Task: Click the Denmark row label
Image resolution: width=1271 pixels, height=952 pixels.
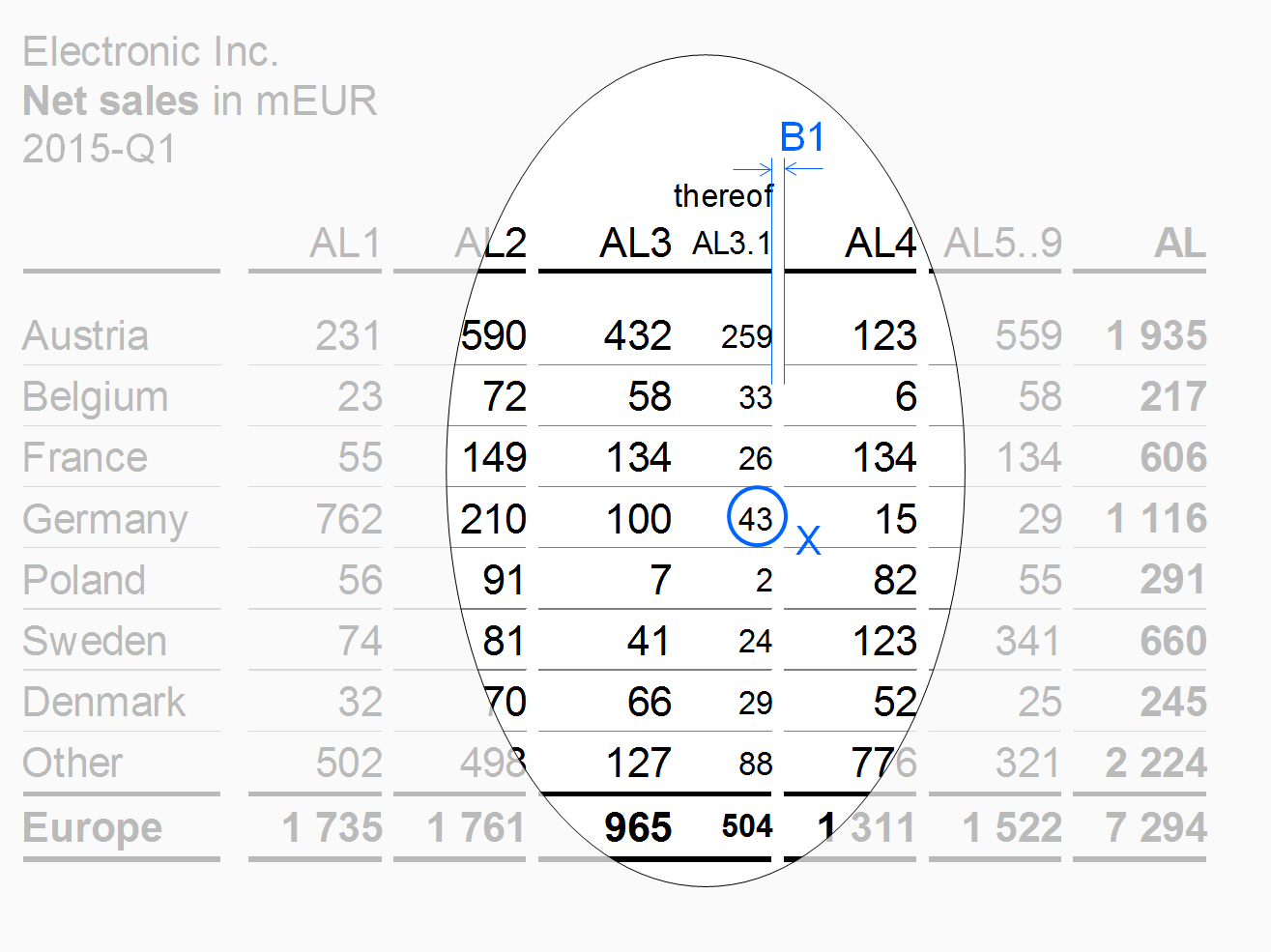Action: tap(104, 703)
